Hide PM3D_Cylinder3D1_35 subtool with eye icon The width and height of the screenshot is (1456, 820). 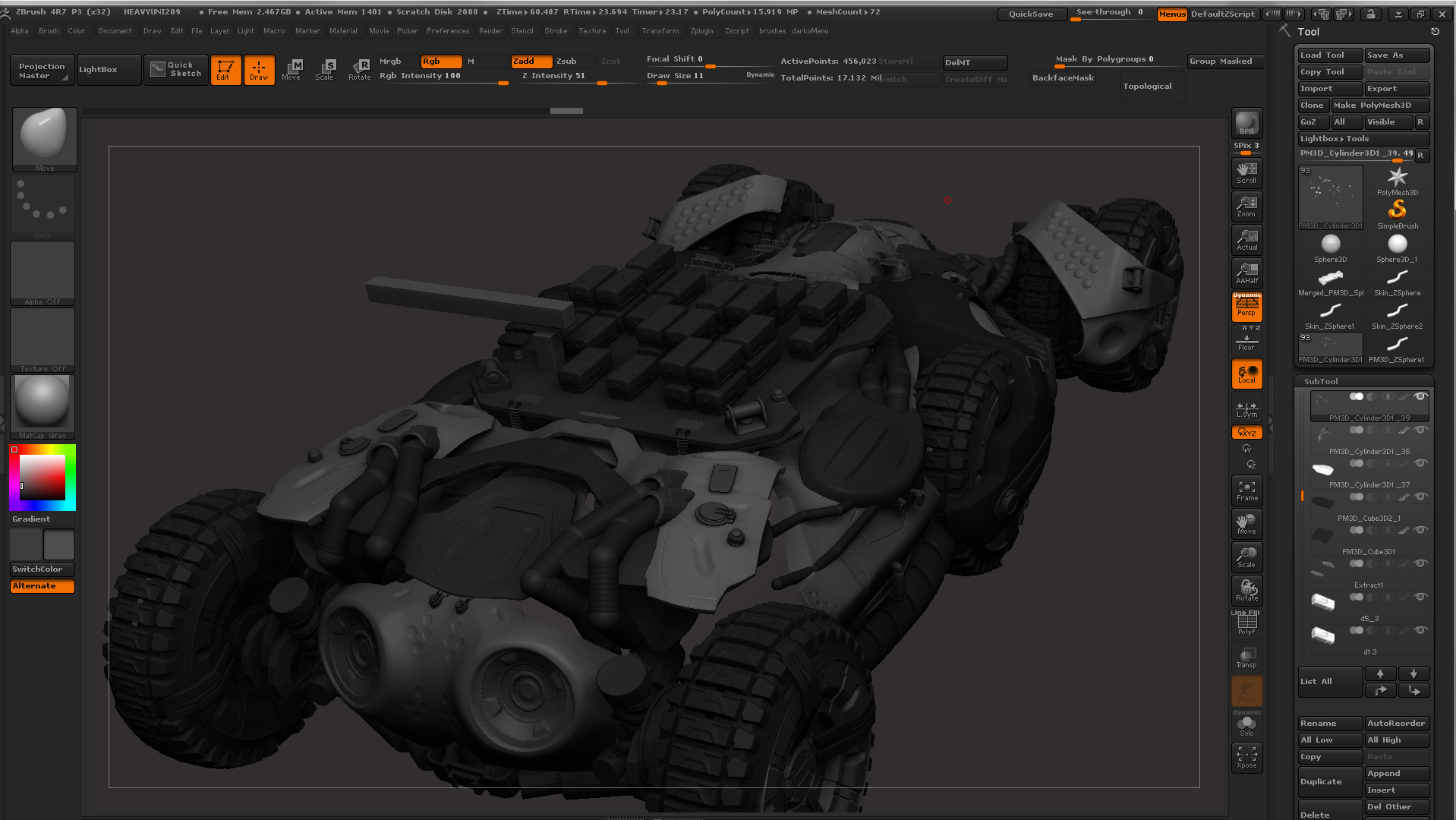point(1420,430)
